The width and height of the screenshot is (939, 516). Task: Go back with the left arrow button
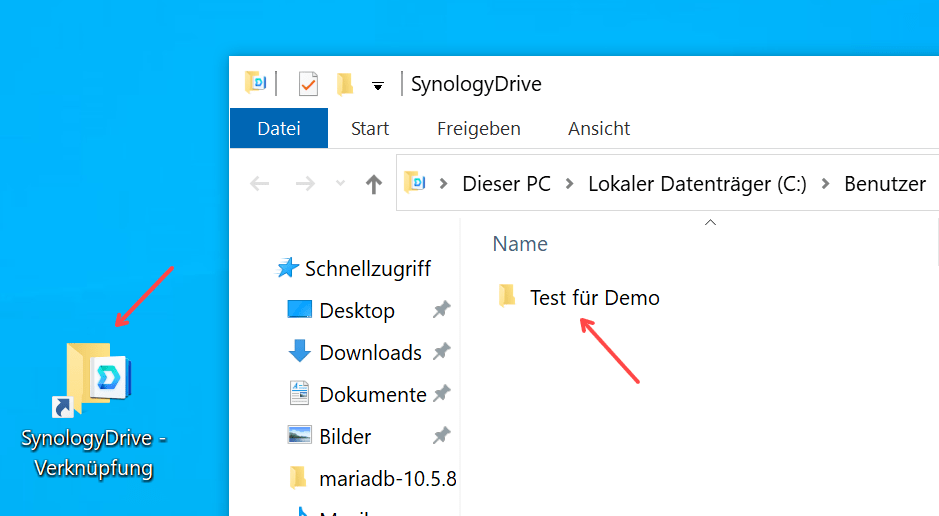[259, 184]
